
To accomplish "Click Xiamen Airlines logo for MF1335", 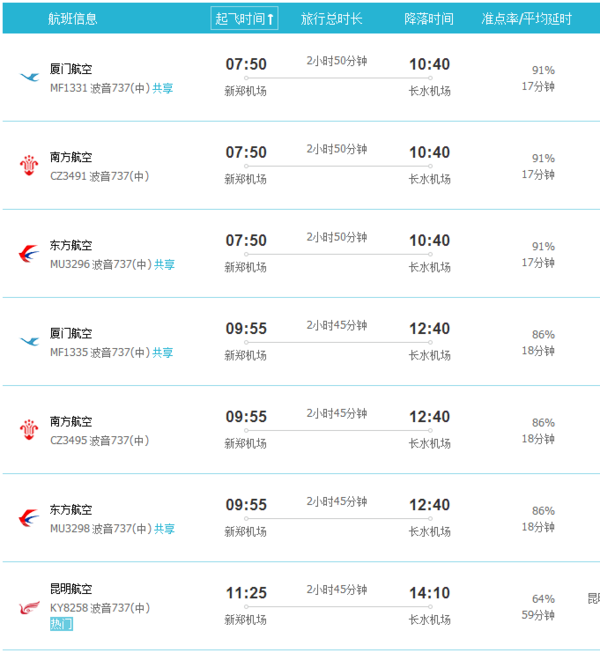I will click(30, 341).
